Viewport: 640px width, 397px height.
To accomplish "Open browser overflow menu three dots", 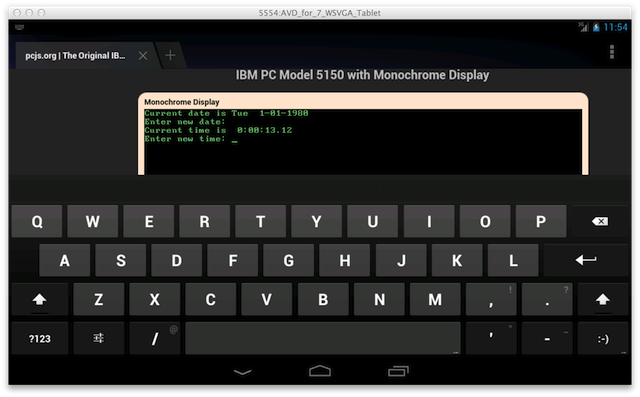I will point(612,52).
